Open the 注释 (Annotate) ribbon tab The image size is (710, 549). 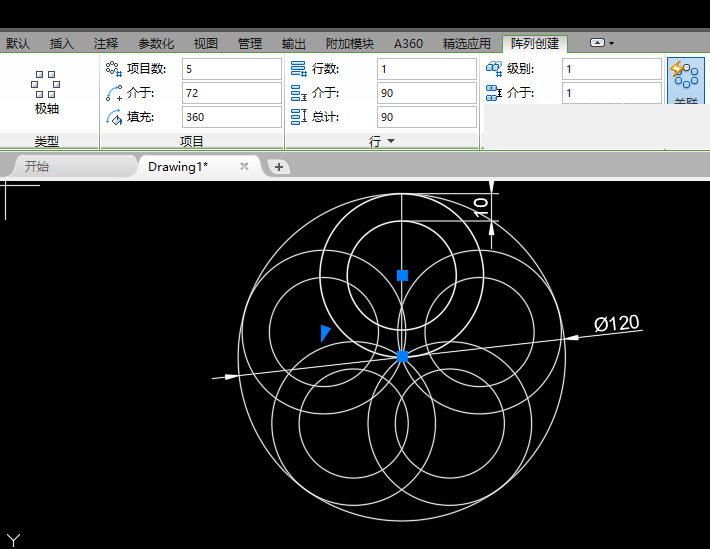(x=106, y=44)
